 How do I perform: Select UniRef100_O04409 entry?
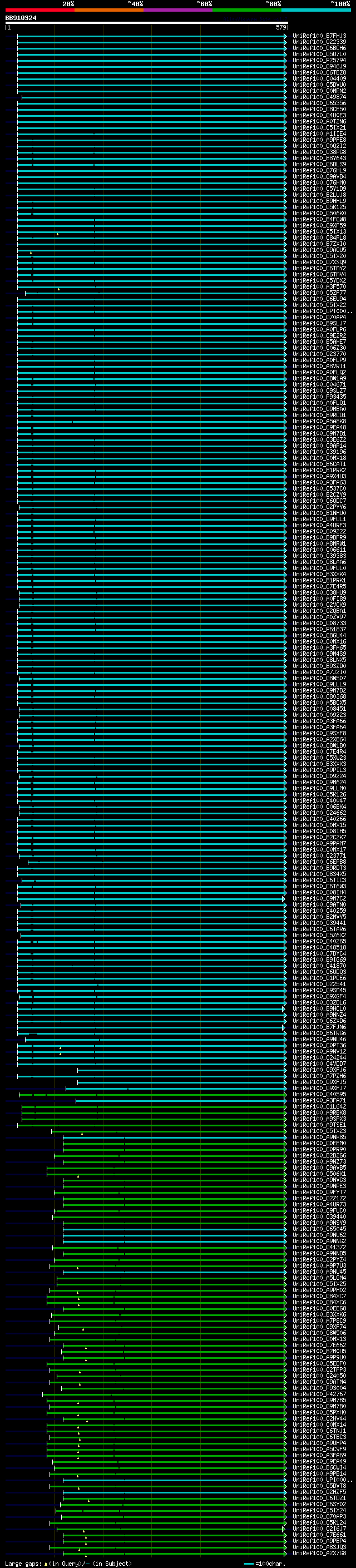pyautogui.click(x=319, y=78)
